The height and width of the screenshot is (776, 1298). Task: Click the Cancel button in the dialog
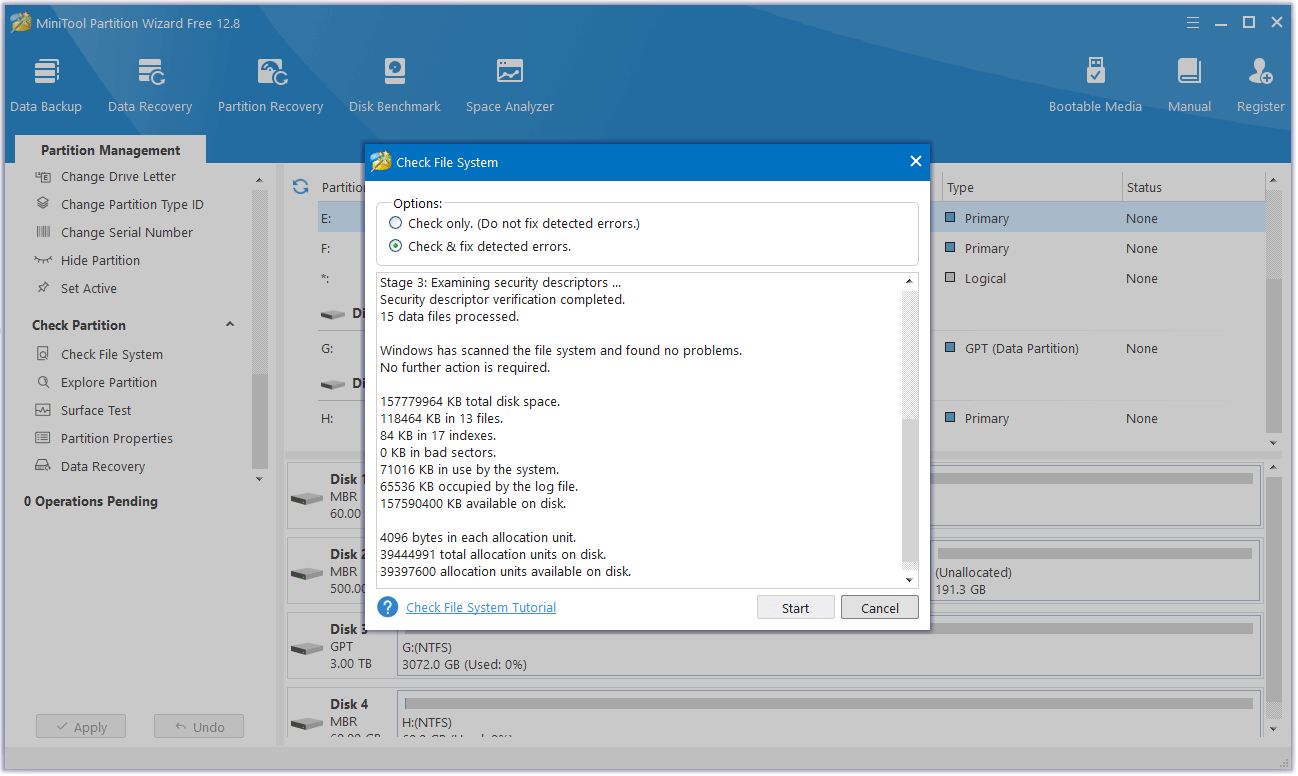coord(880,608)
